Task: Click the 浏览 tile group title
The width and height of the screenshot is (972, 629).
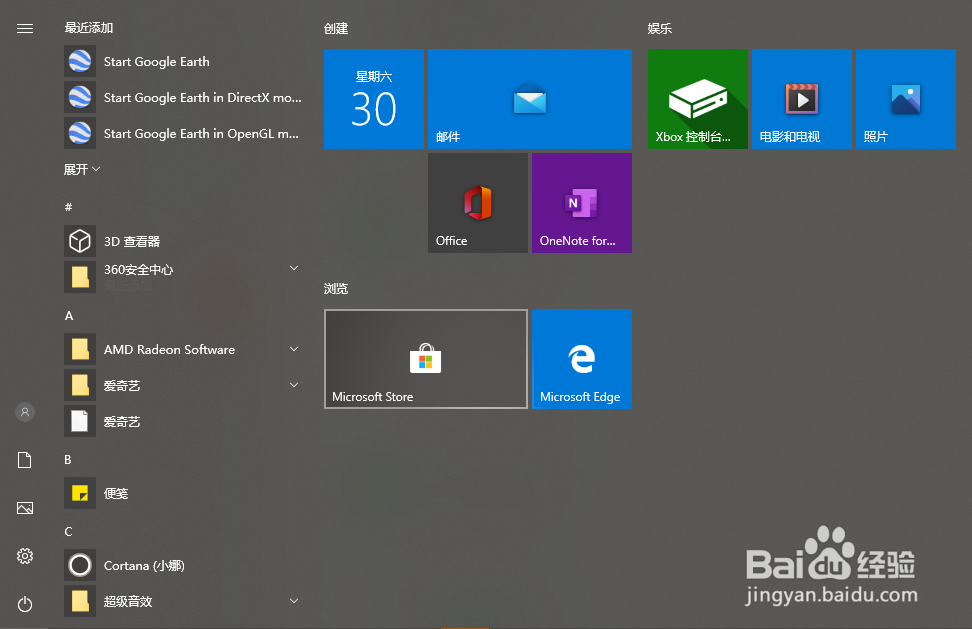Action: coord(336,289)
